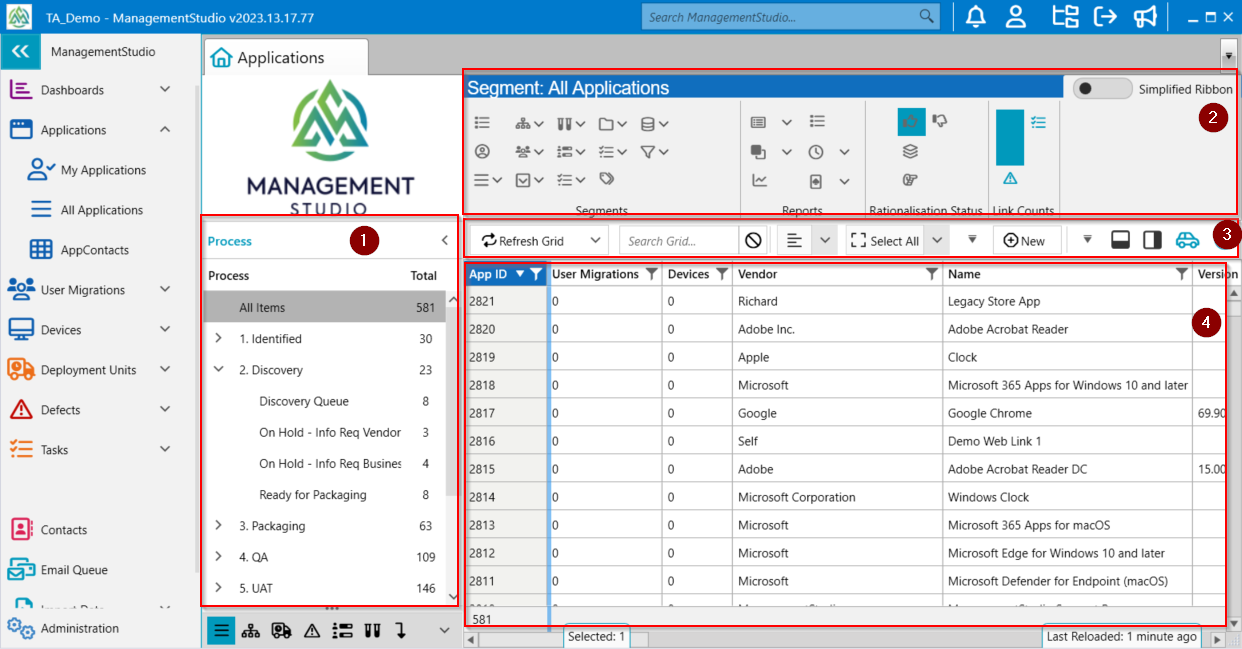Filter the Vendor column with the funnel icon

tap(932, 274)
